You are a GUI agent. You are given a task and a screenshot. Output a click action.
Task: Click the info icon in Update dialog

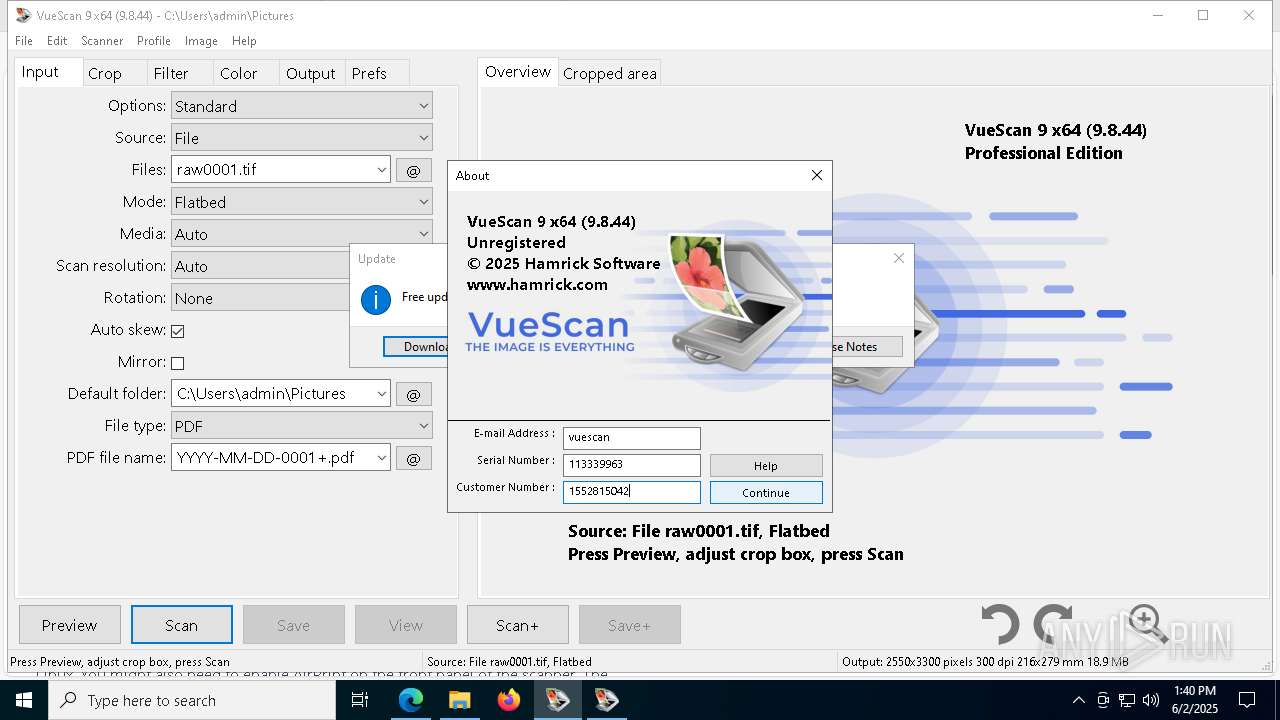click(x=376, y=299)
